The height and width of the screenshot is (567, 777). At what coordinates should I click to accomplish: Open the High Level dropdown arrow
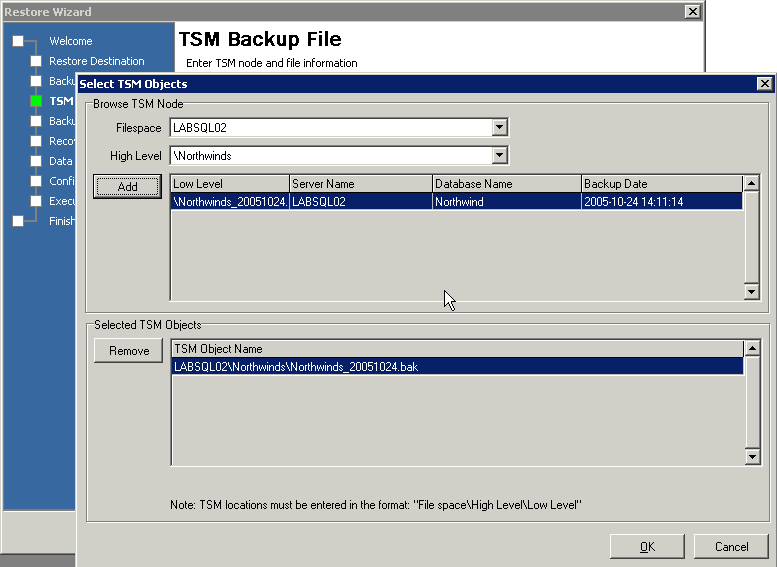[x=500, y=156]
